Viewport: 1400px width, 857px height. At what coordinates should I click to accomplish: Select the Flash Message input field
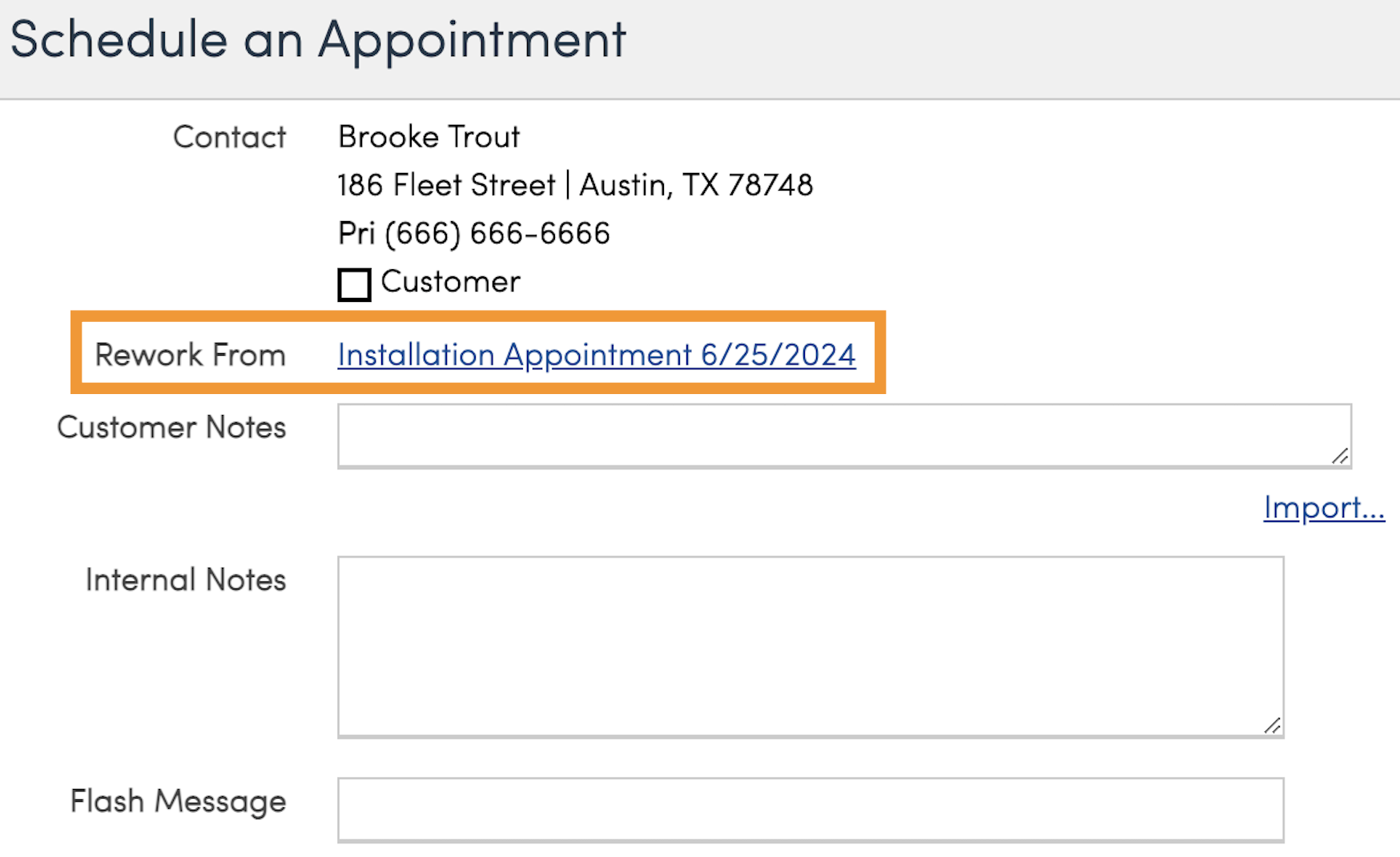click(809, 808)
